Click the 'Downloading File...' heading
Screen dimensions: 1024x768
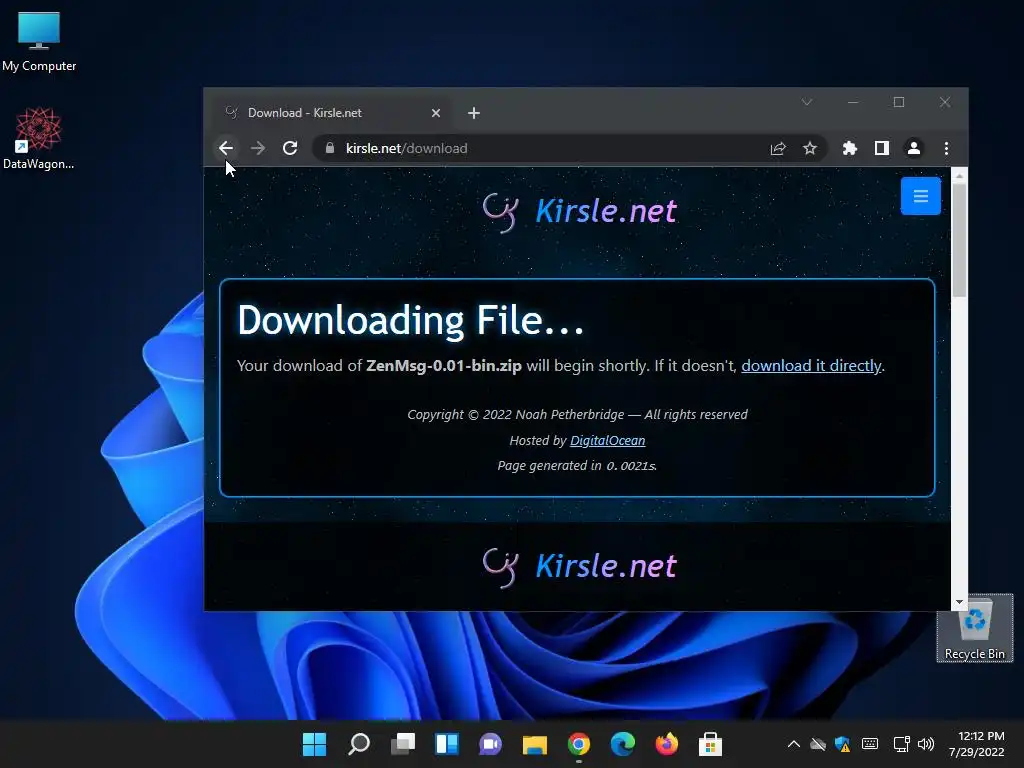[x=410, y=321]
